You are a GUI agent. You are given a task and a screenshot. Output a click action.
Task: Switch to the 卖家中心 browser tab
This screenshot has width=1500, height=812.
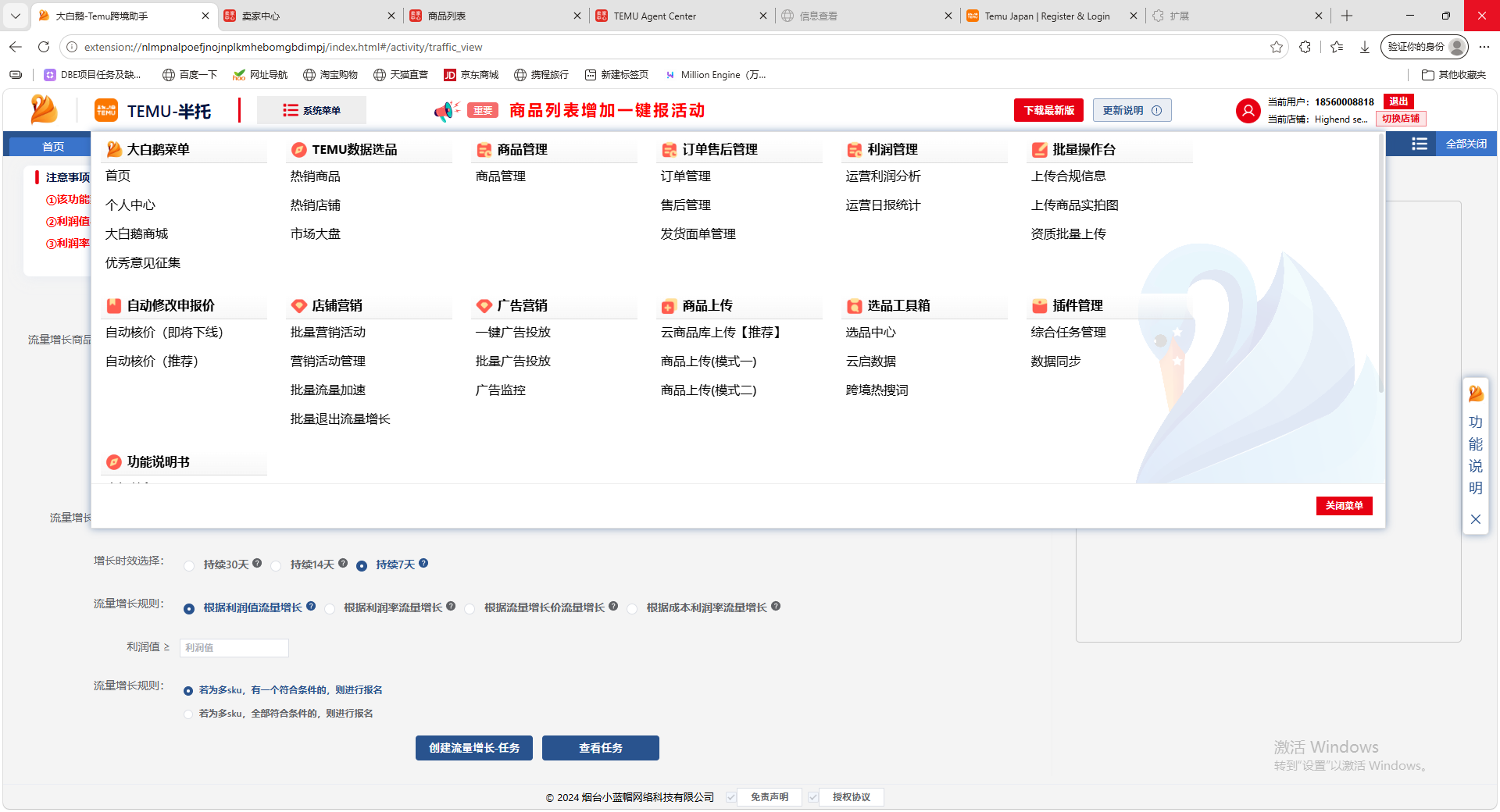pyautogui.click(x=309, y=16)
